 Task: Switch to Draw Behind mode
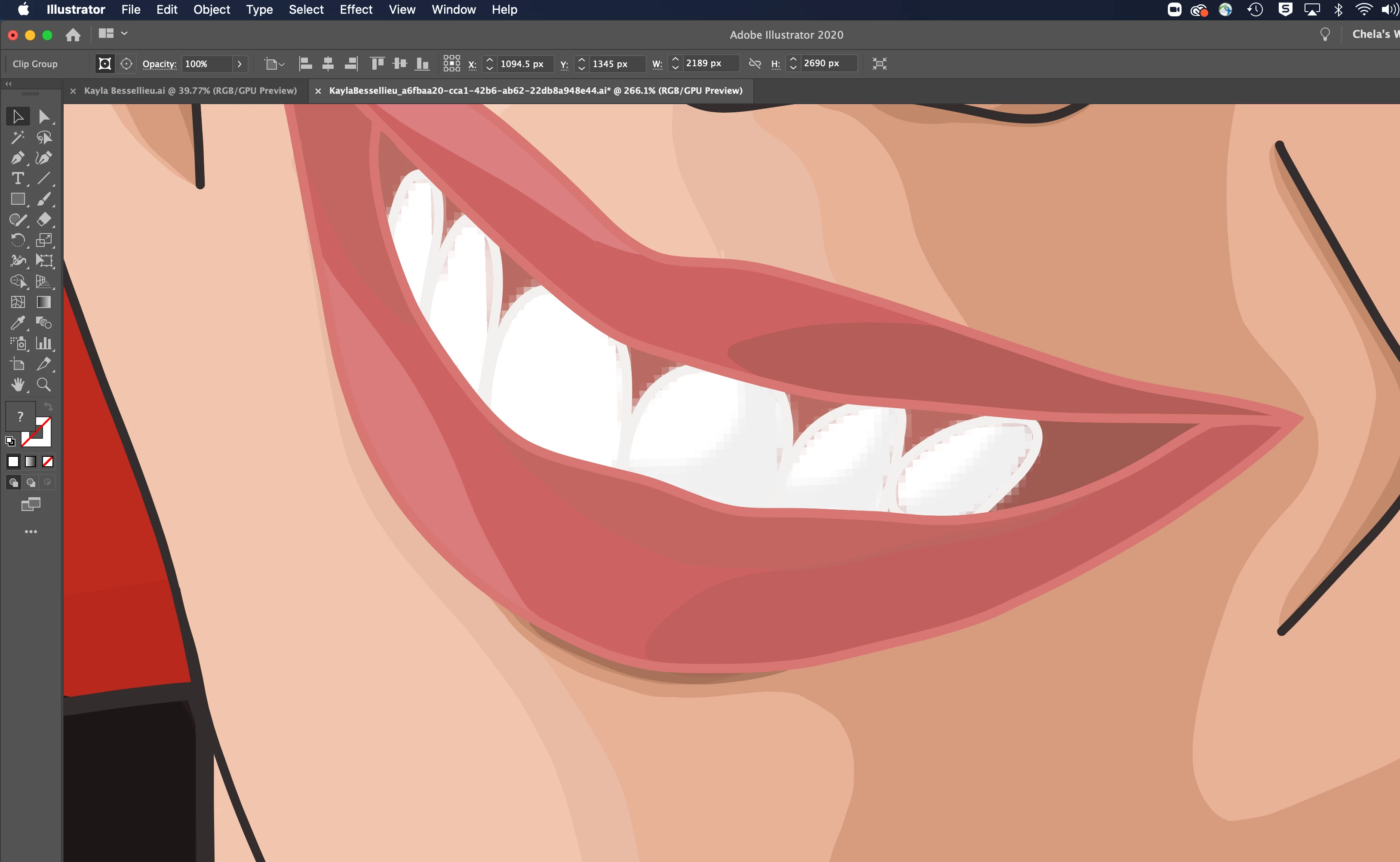point(31,482)
